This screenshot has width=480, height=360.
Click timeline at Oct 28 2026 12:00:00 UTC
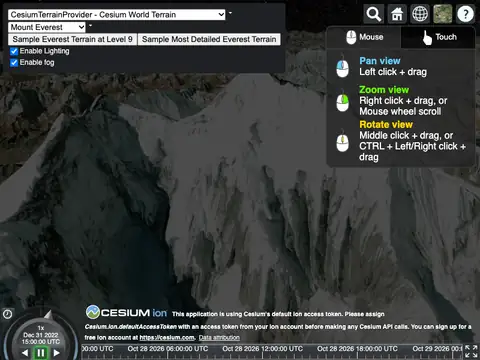click(x=263, y=349)
